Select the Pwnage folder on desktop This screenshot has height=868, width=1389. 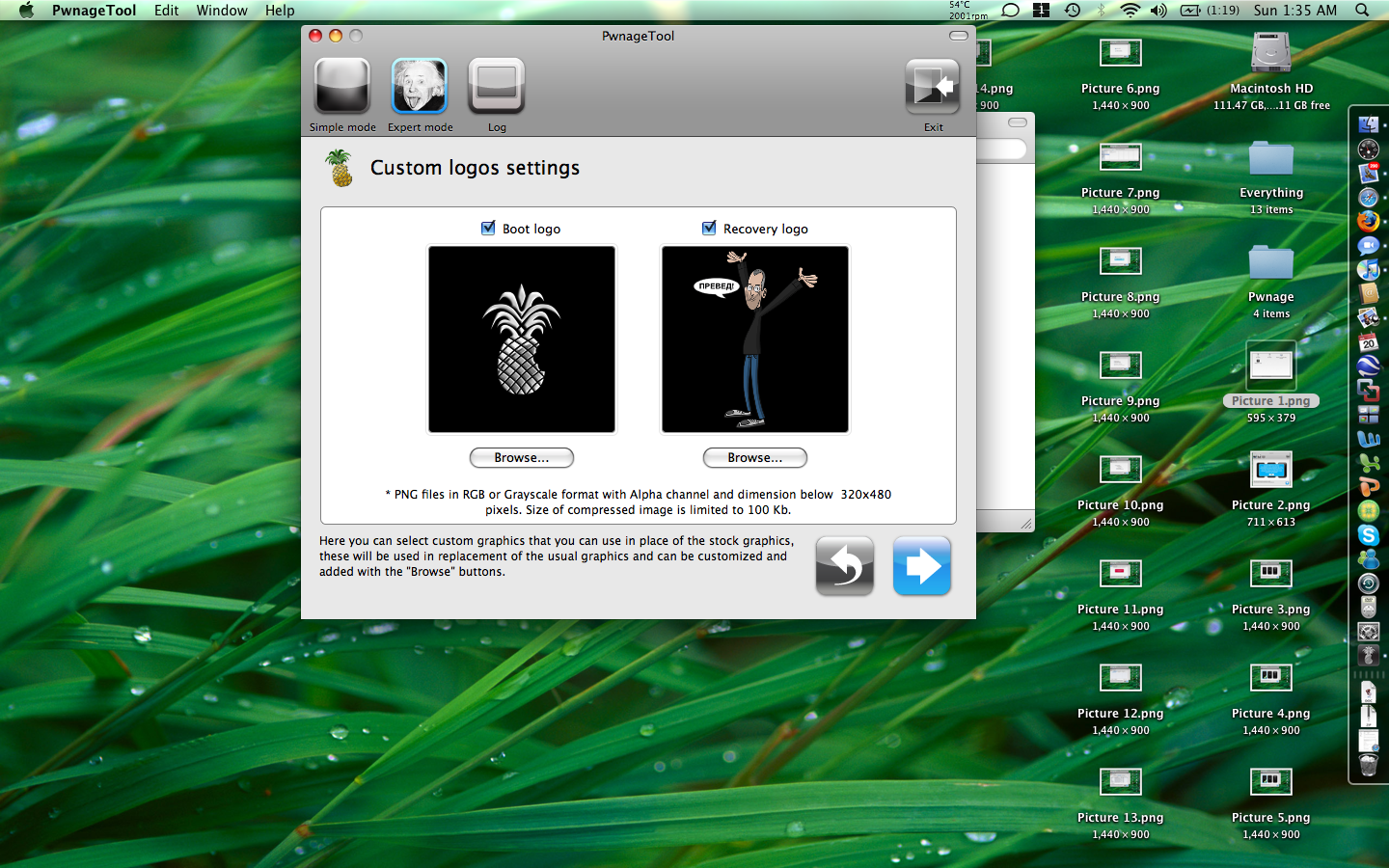[x=1271, y=263]
